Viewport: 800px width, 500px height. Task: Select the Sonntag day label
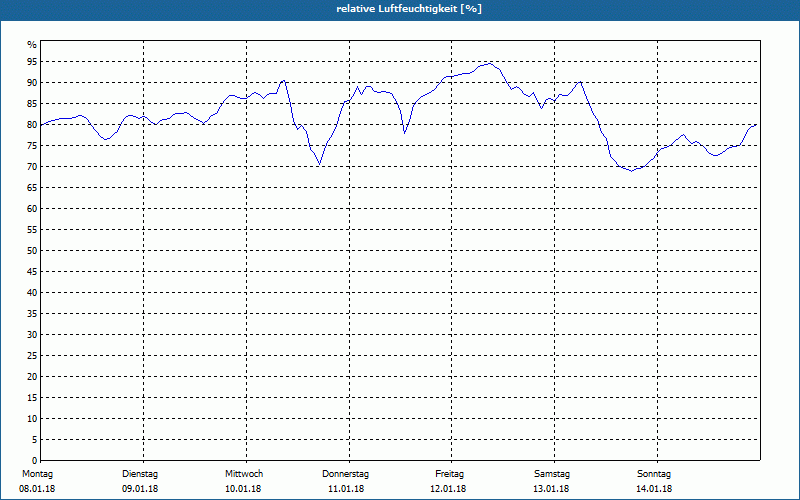point(654,474)
